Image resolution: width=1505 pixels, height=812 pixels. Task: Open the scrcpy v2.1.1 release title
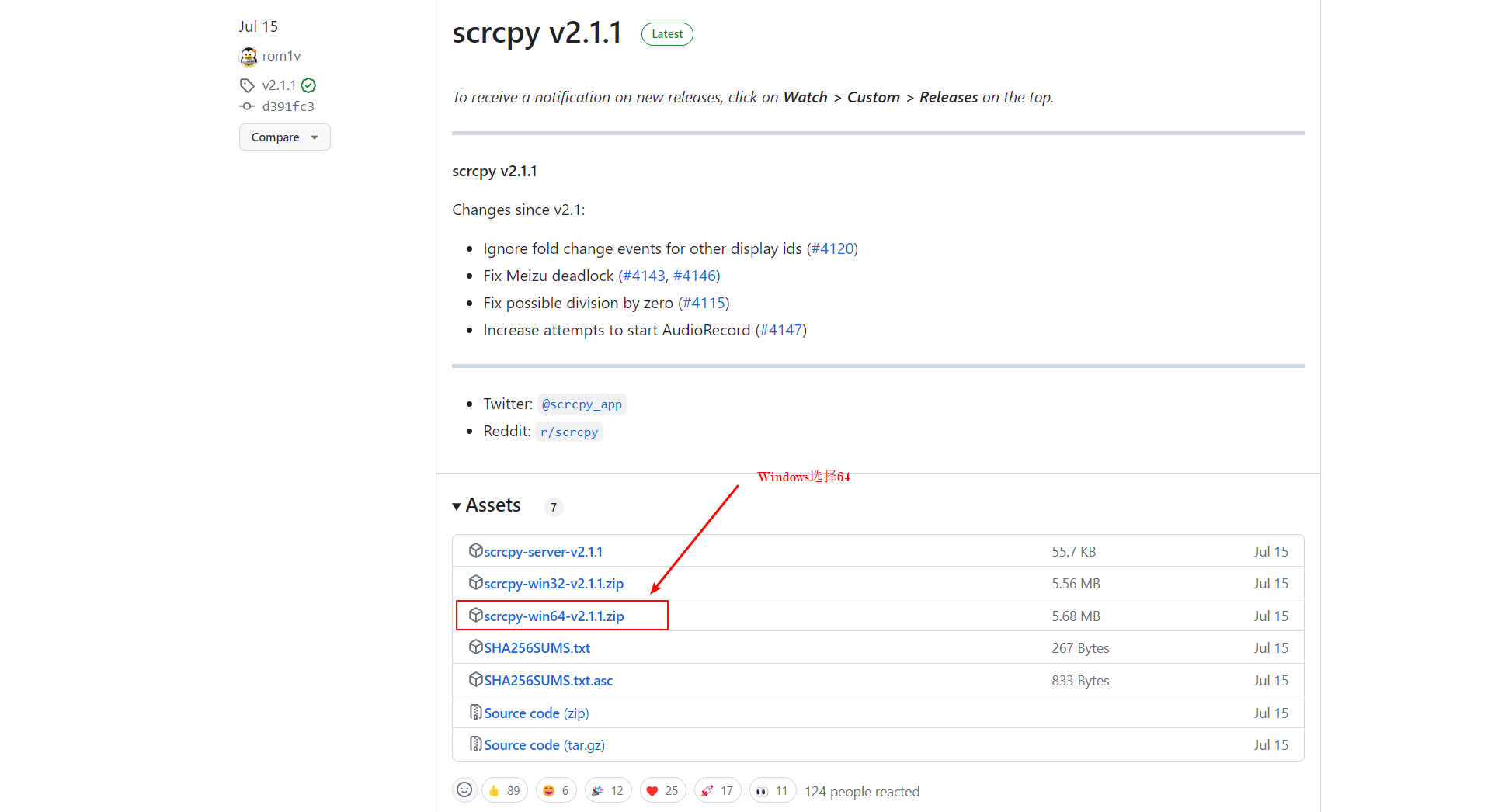[x=537, y=33]
